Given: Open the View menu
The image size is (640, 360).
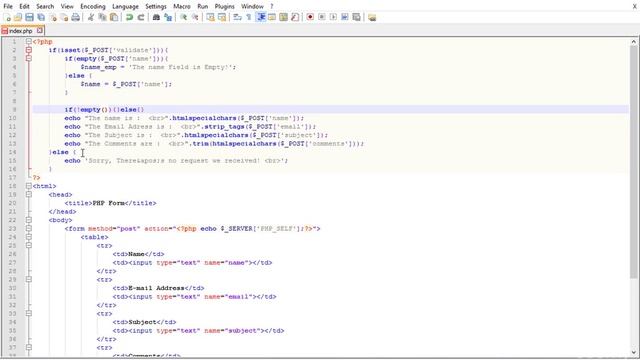Looking at the screenshot, I should click(x=67, y=6).
